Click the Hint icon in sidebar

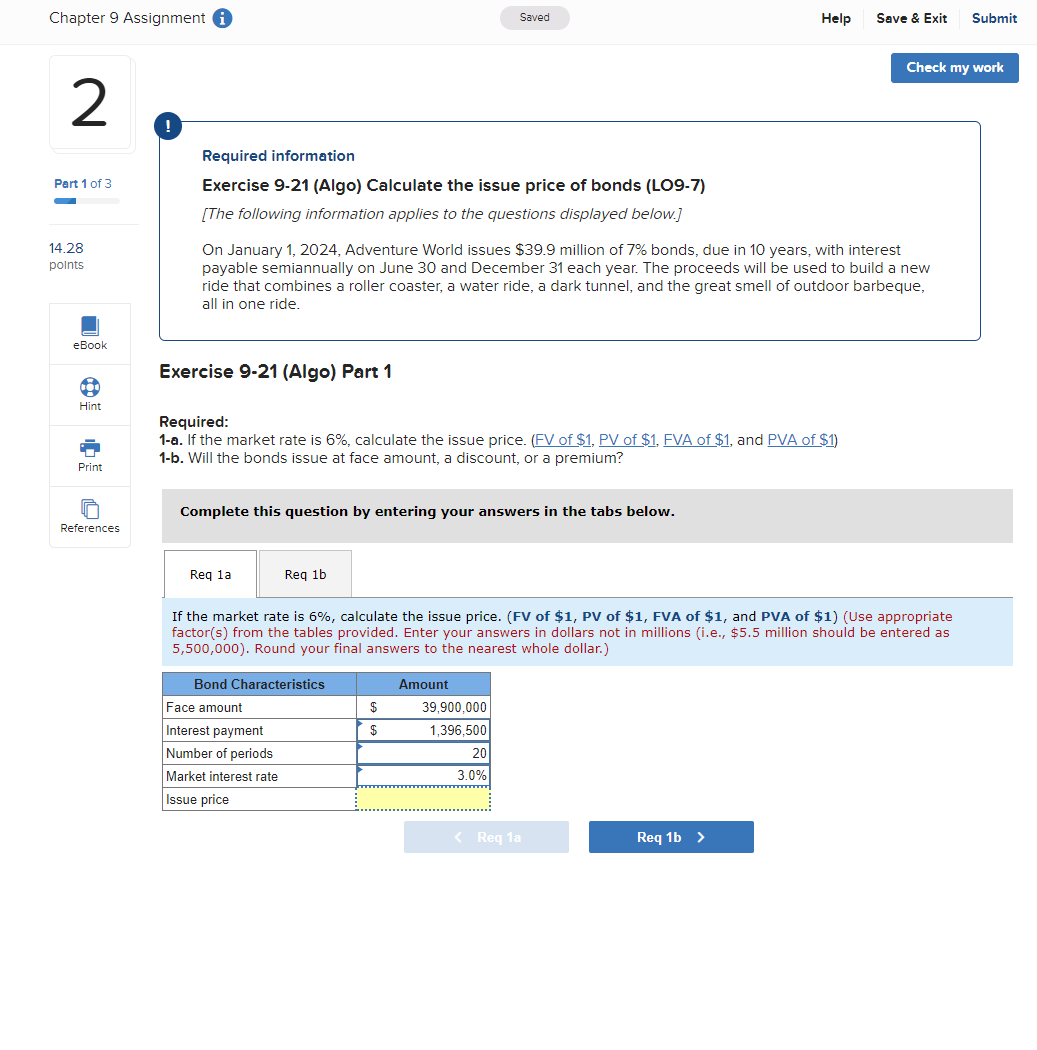point(89,394)
